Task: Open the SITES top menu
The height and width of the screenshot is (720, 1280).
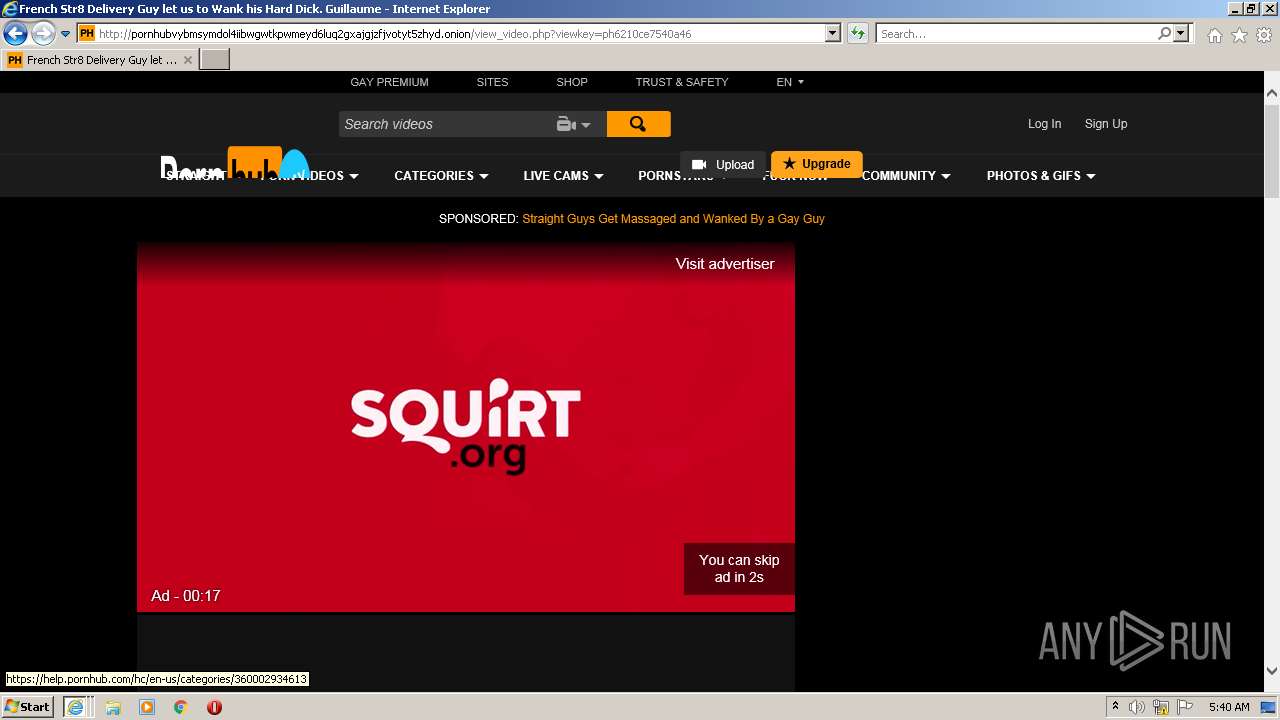Action: 492,82
